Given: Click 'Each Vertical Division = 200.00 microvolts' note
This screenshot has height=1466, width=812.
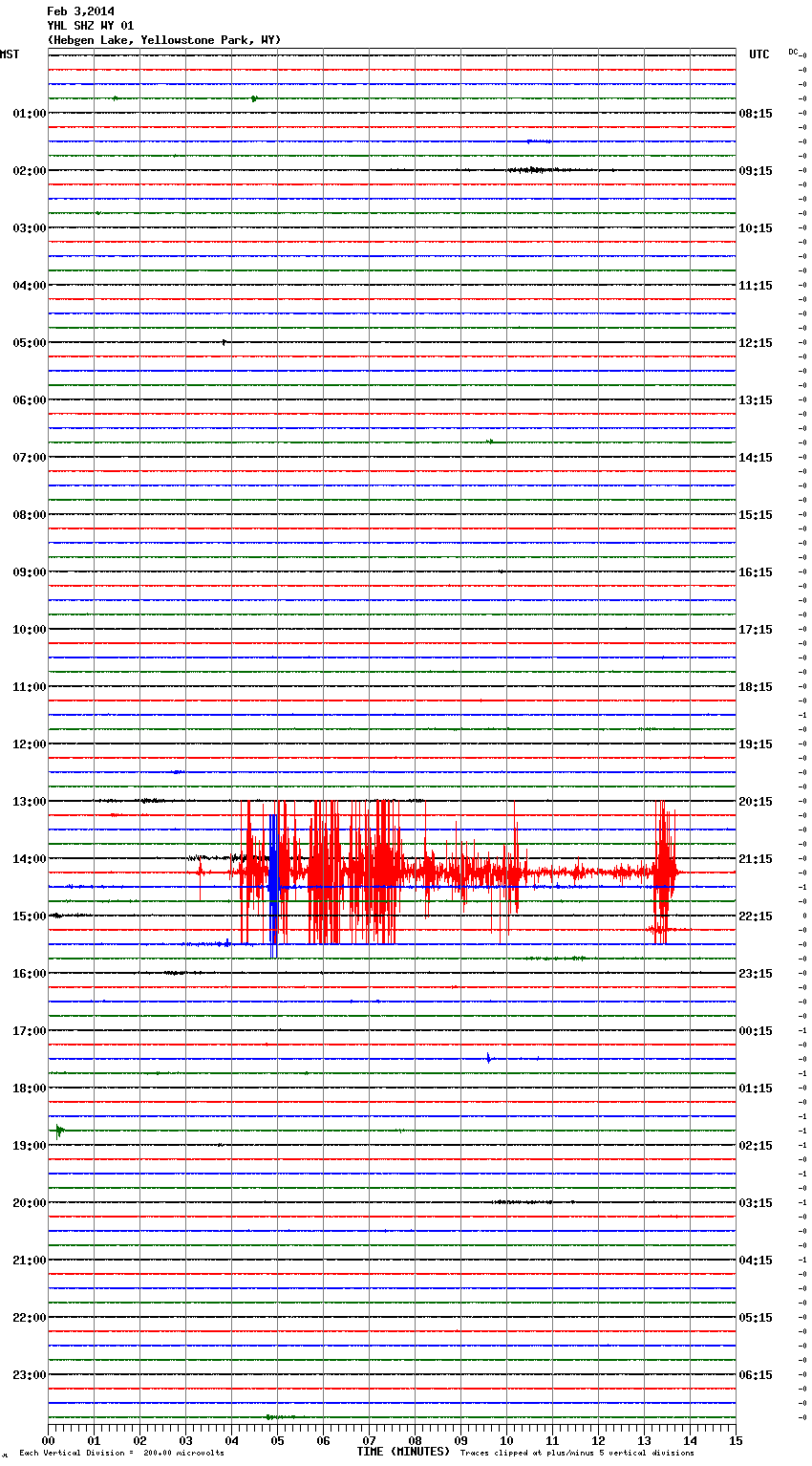Looking at the screenshot, I should click(121, 1453).
